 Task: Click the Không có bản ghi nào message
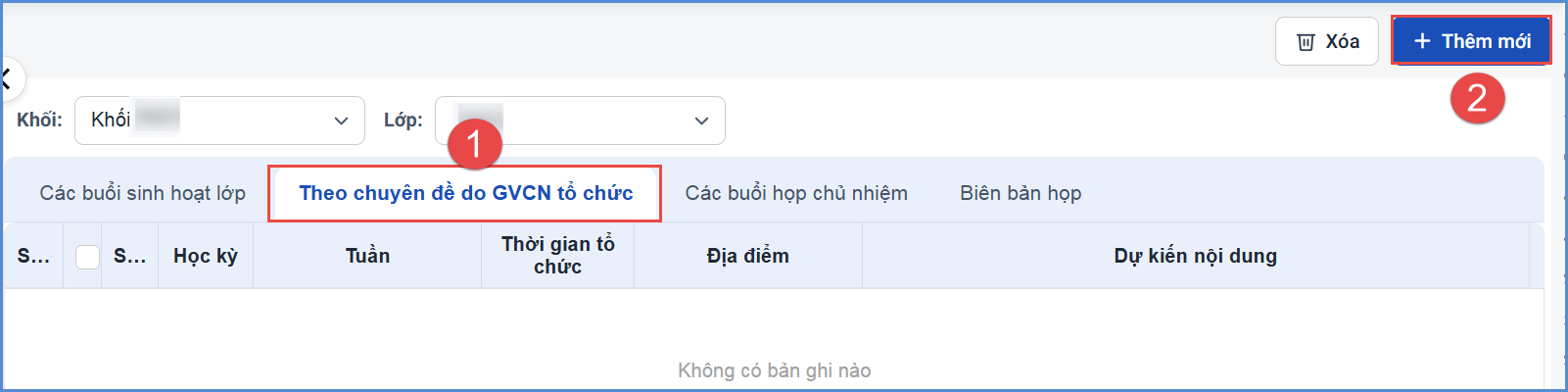(774, 370)
